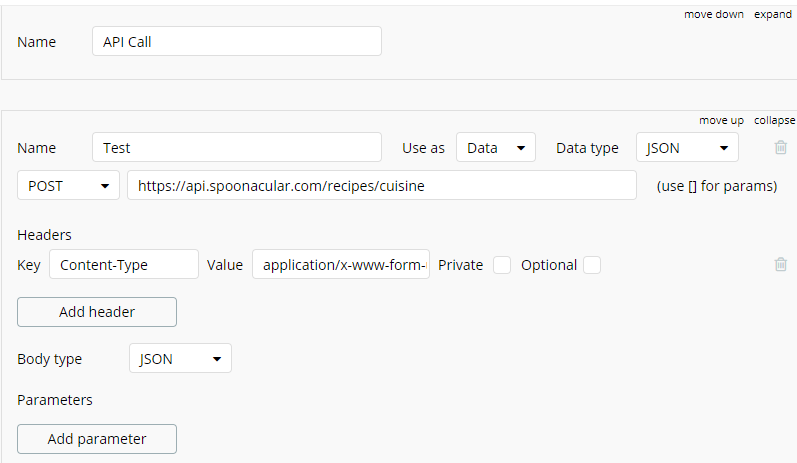This screenshot has height=463, width=797.
Task: Click the move up link
Action: pos(721,120)
